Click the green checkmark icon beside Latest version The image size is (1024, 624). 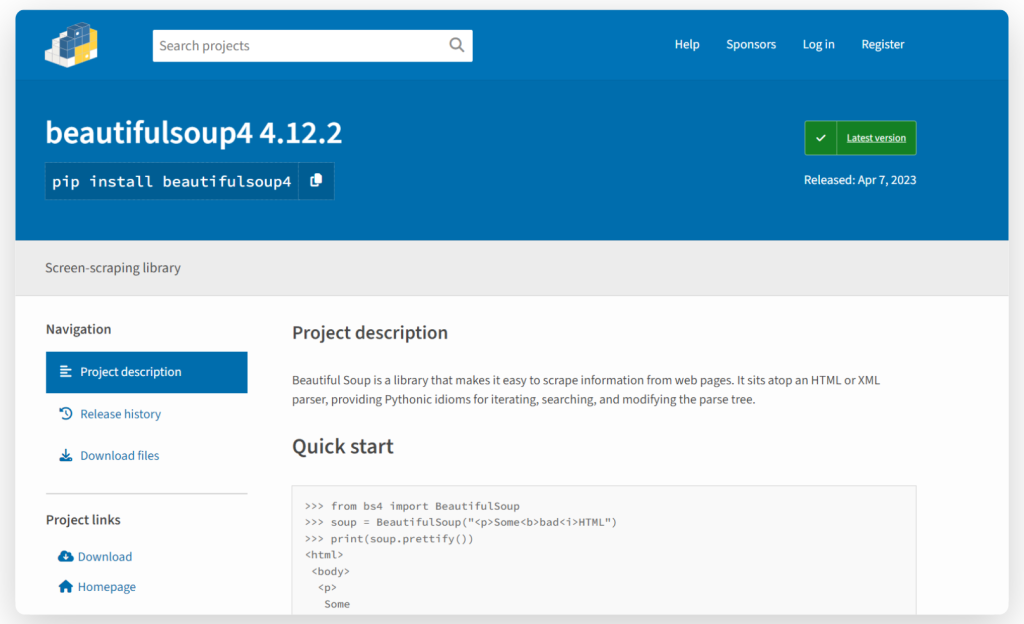(820, 138)
